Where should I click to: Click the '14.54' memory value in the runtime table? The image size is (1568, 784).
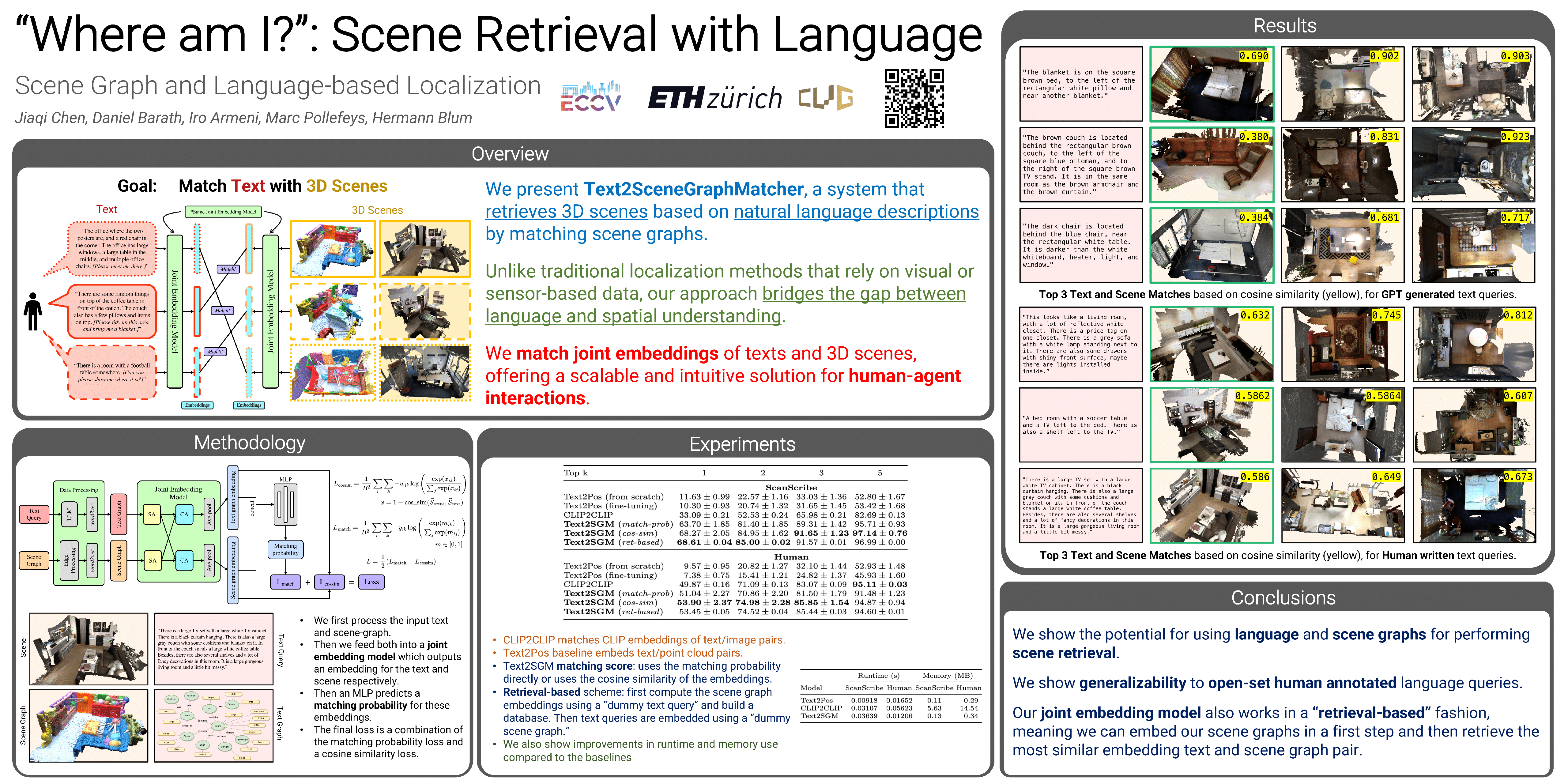tap(969, 709)
